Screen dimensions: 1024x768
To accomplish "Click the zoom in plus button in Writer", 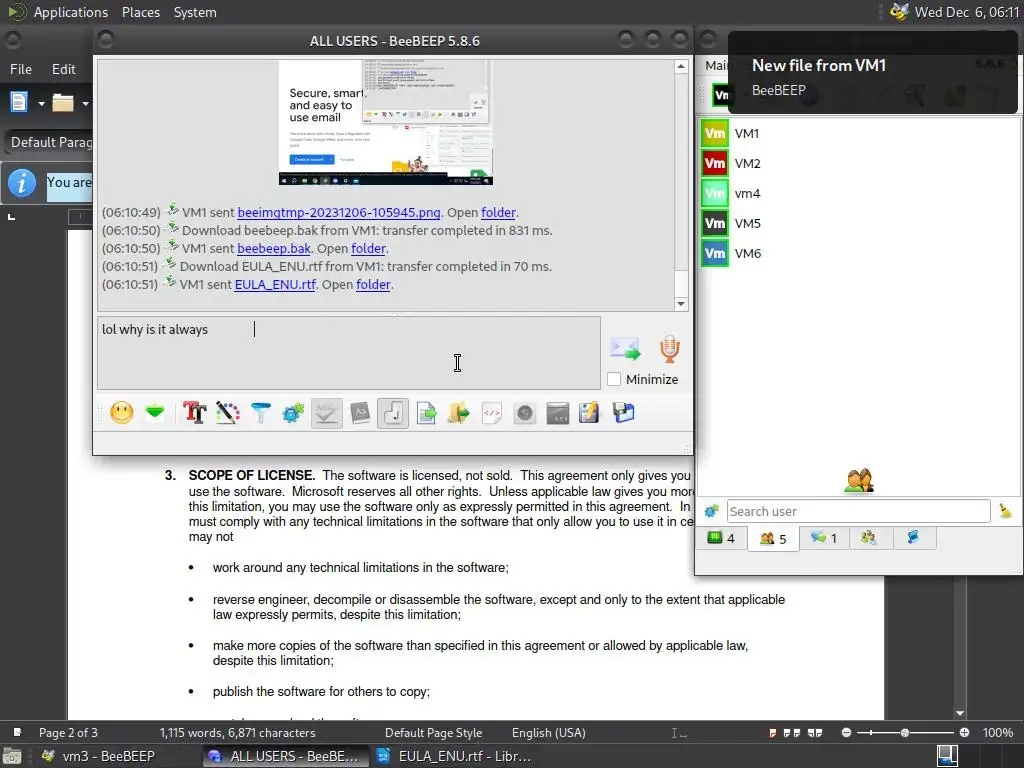I will click(x=964, y=733).
